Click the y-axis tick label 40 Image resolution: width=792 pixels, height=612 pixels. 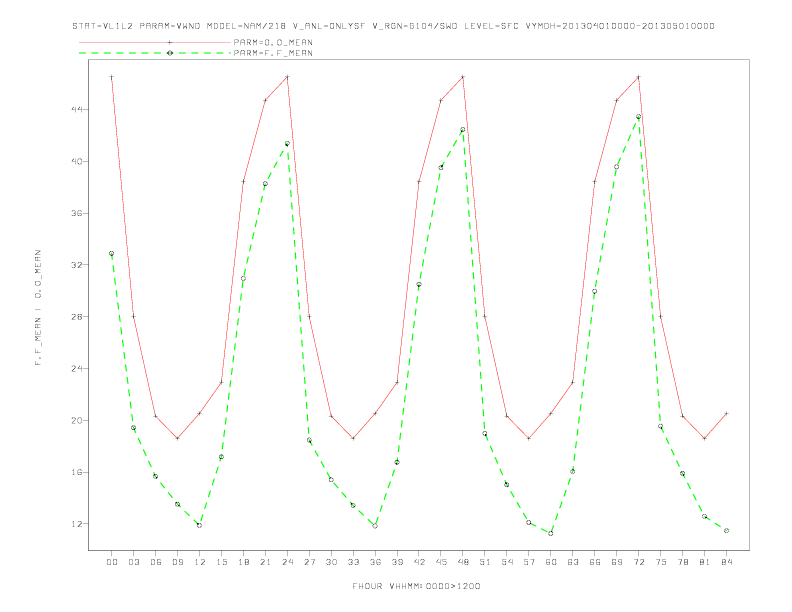tap(77, 162)
